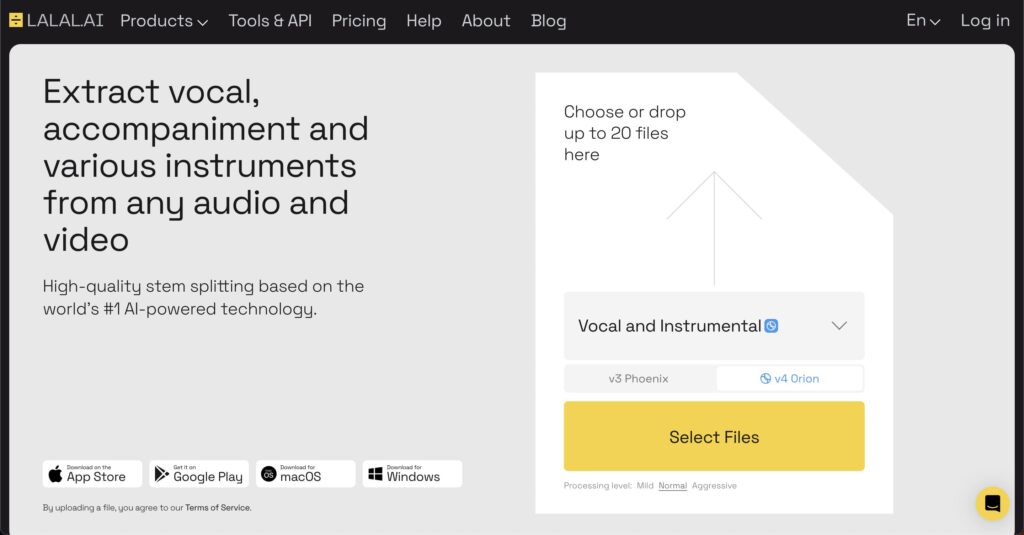The image size is (1024, 535).
Task: Click the Log in link
Action: tap(985, 21)
